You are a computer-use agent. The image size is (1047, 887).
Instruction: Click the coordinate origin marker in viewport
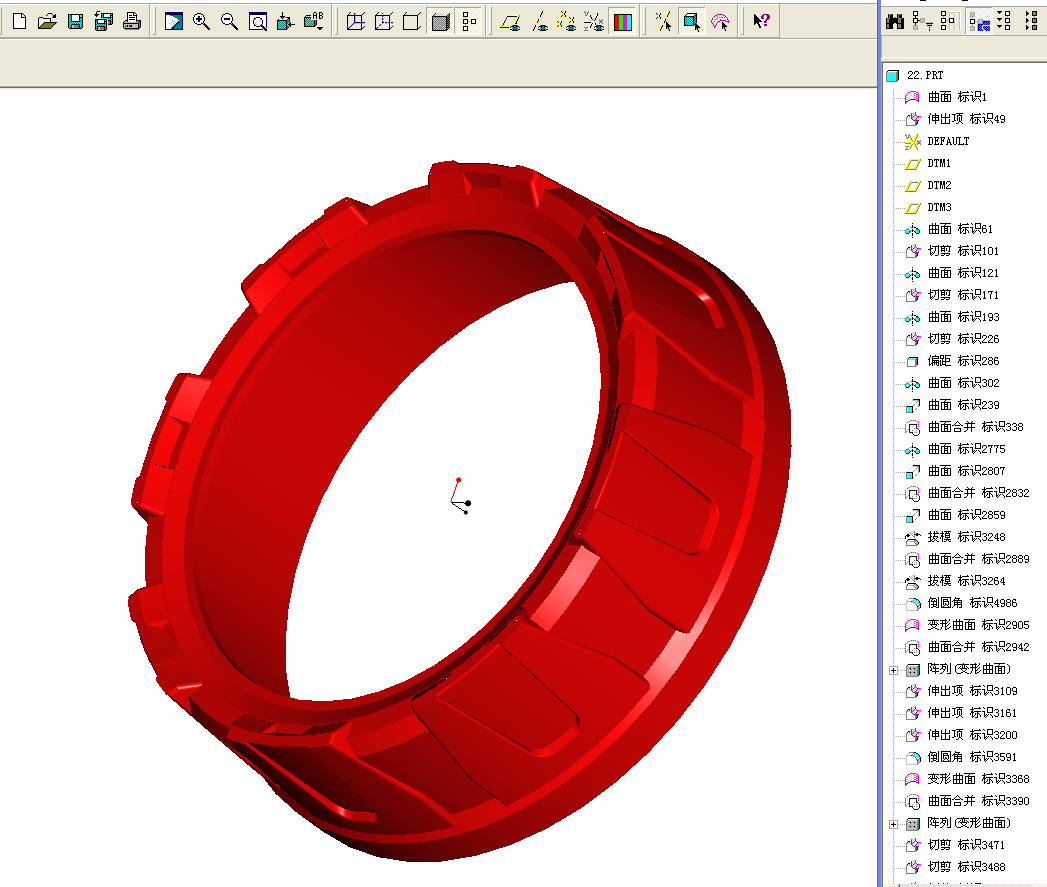(461, 496)
